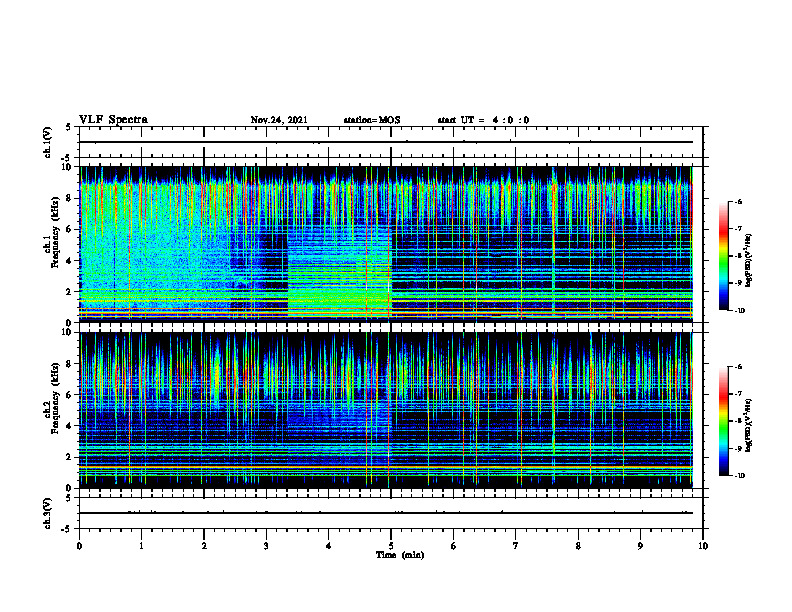
Task: Click the ch.1 spectrogram color bar
Action: [x=723, y=256]
